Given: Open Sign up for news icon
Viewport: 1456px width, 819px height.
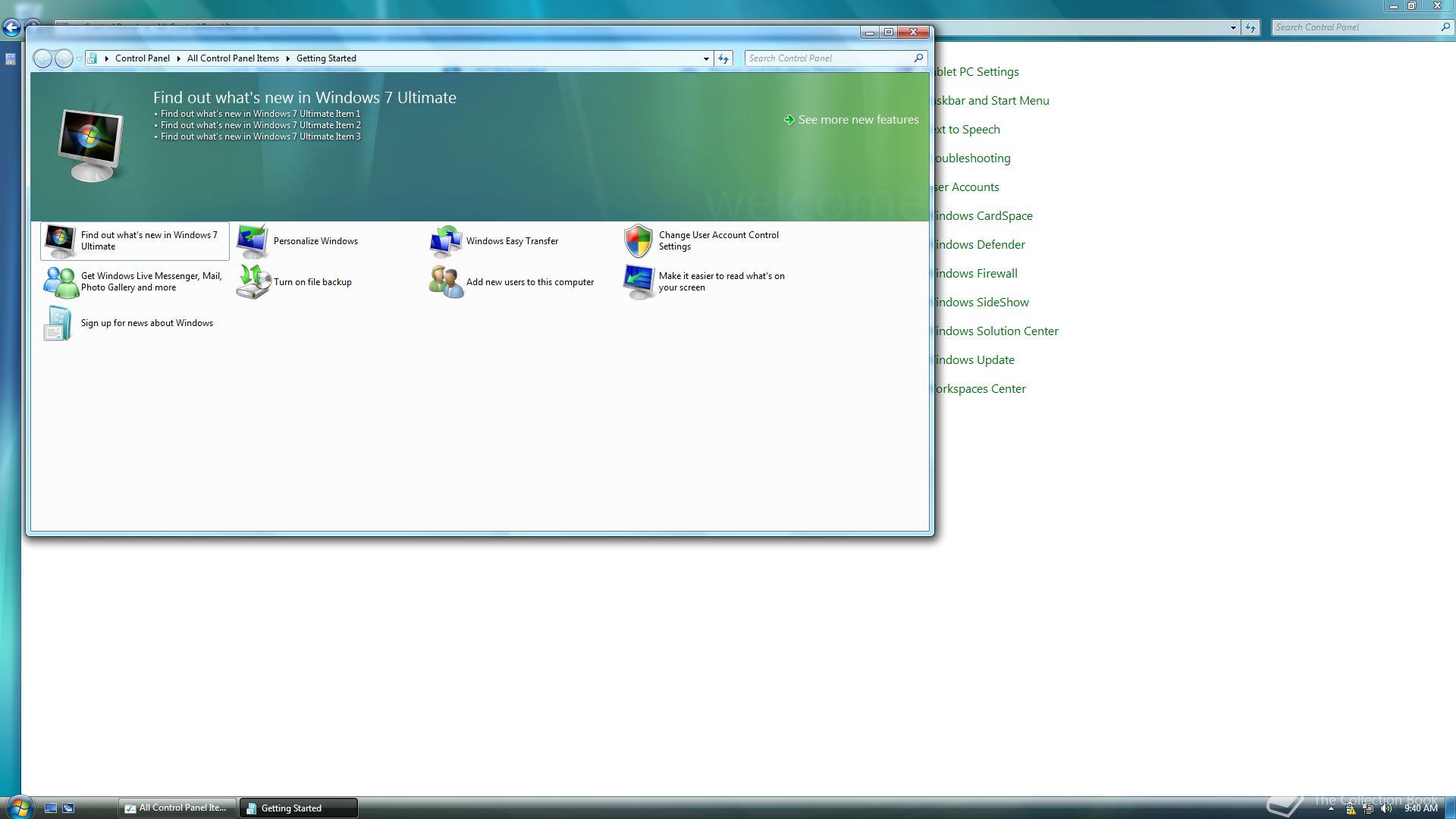Looking at the screenshot, I should 58,323.
